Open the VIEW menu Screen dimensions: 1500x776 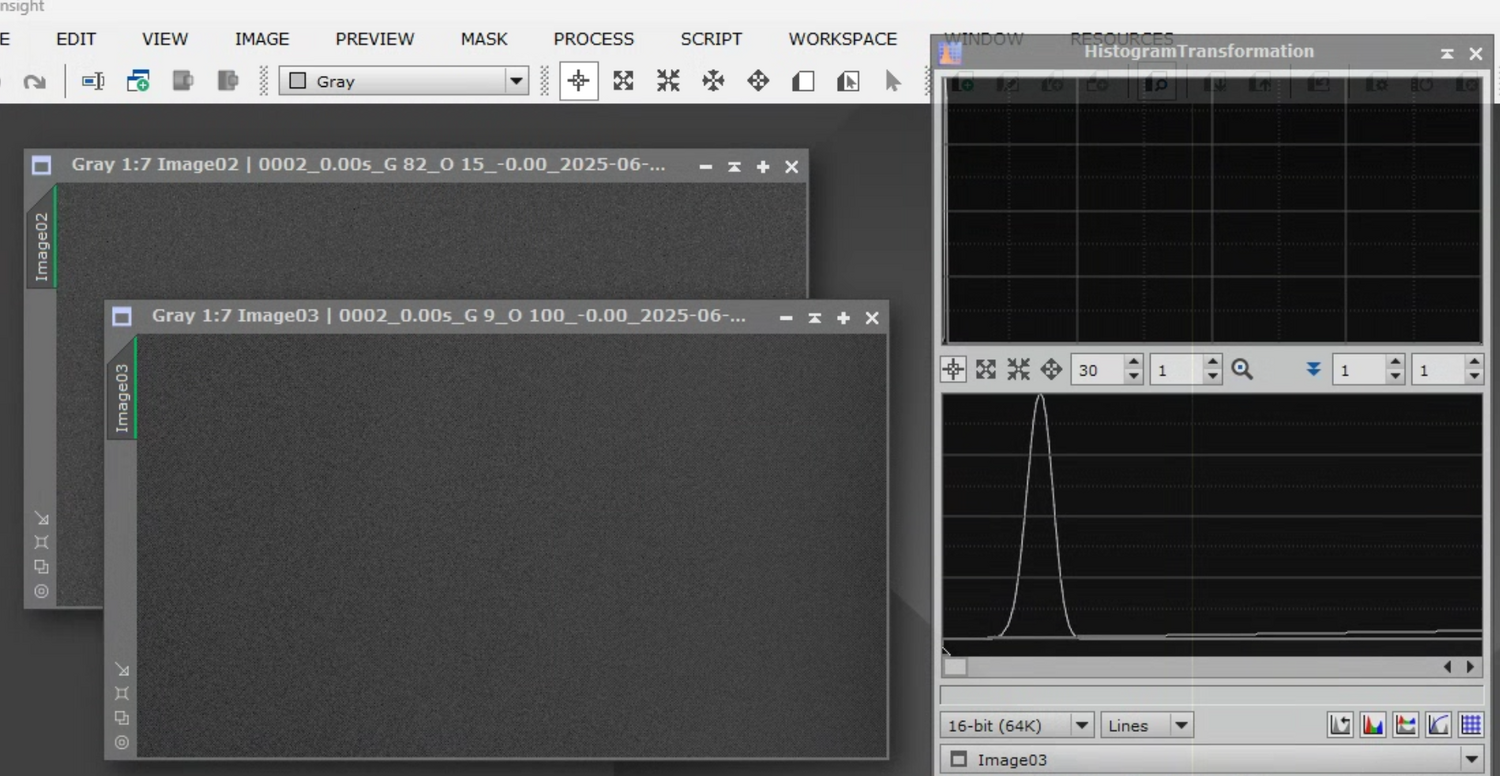(x=165, y=39)
